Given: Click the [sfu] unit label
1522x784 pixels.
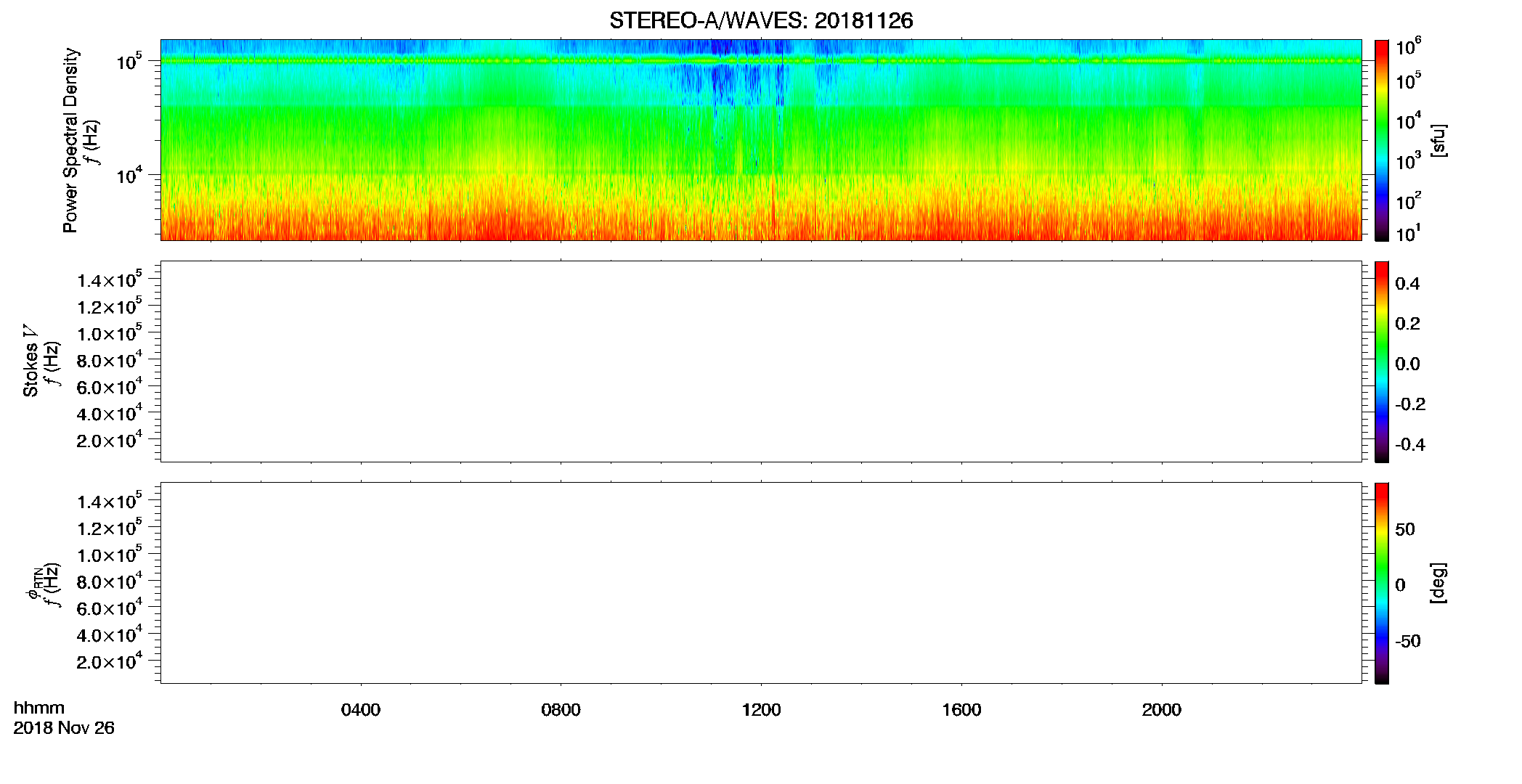Looking at the screenshot, I should (x=1438, y=140).
